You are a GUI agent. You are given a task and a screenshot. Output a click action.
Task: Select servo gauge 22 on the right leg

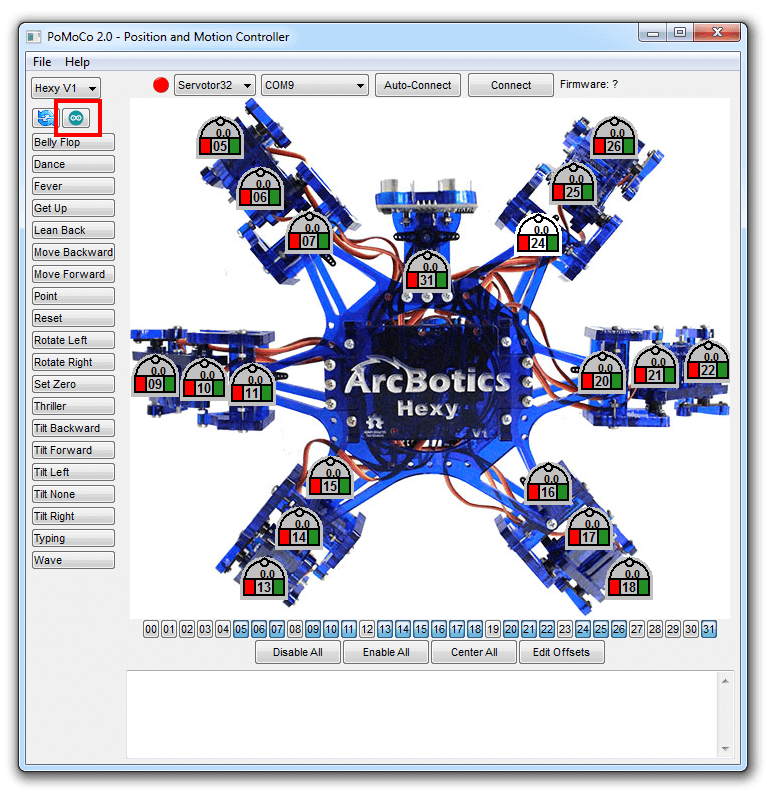tap(708, 361)
